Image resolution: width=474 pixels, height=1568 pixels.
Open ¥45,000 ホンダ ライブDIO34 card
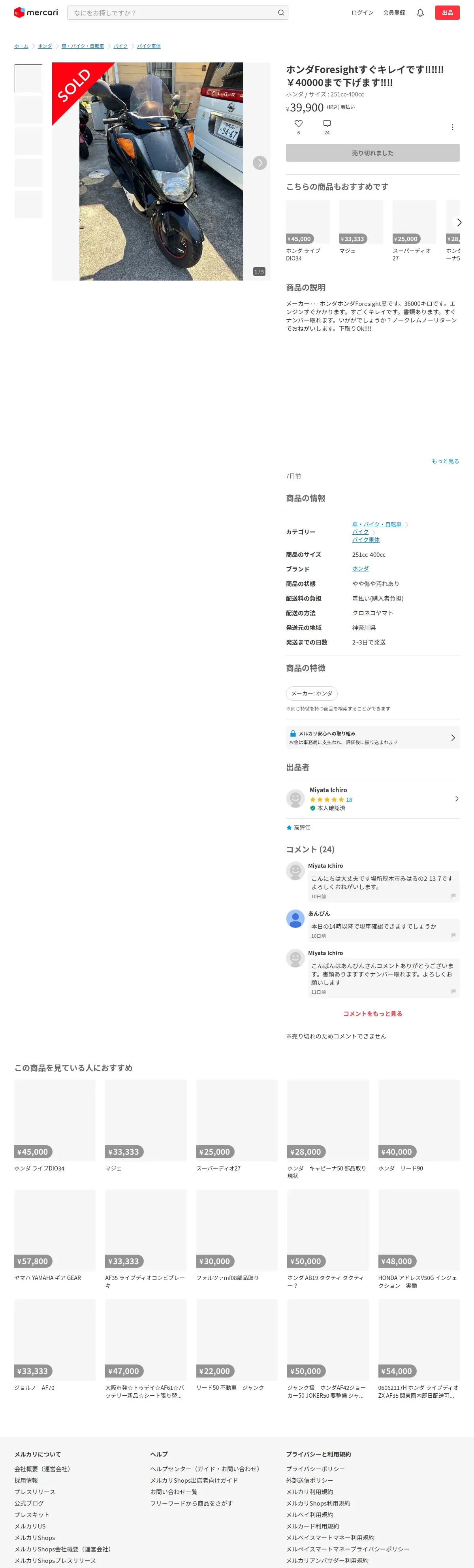click(x=55, y=1125)
